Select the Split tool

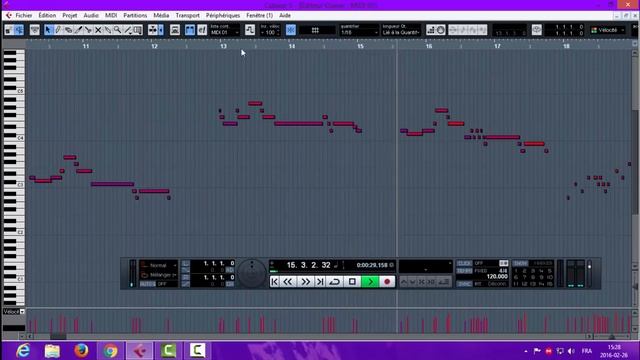[88, 30]
